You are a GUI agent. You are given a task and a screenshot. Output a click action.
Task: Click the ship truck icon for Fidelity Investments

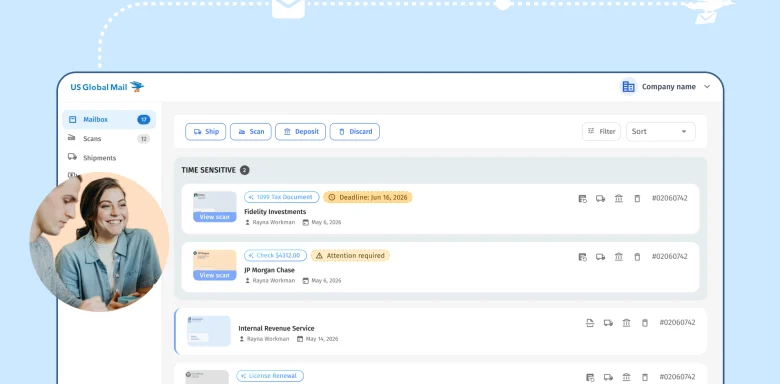pos(600,198)
